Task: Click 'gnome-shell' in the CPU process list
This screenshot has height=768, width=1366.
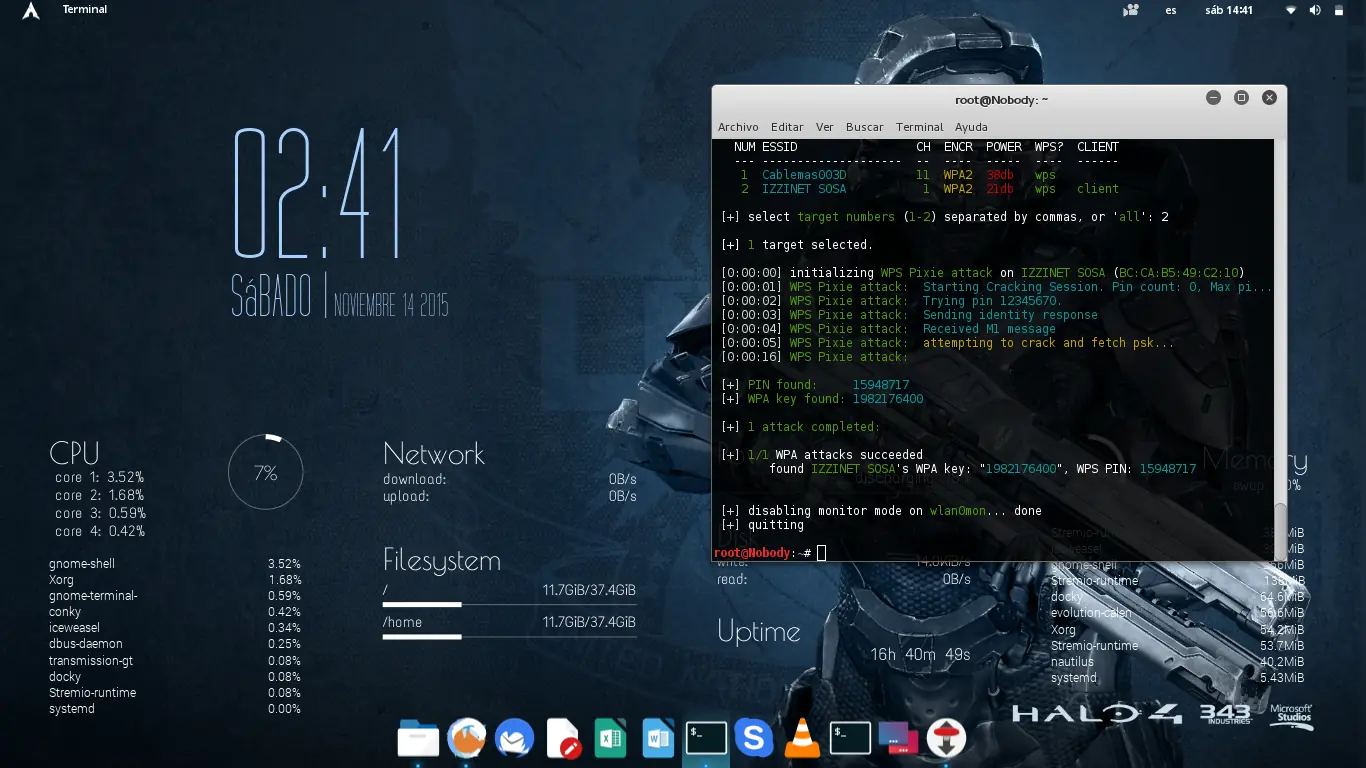Action: (x=82, y=564)
